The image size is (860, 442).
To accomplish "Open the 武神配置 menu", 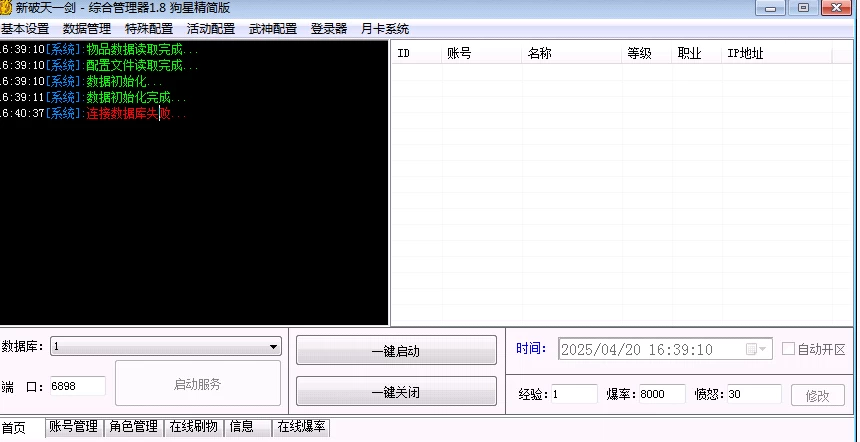I will [x=273, y=29].
